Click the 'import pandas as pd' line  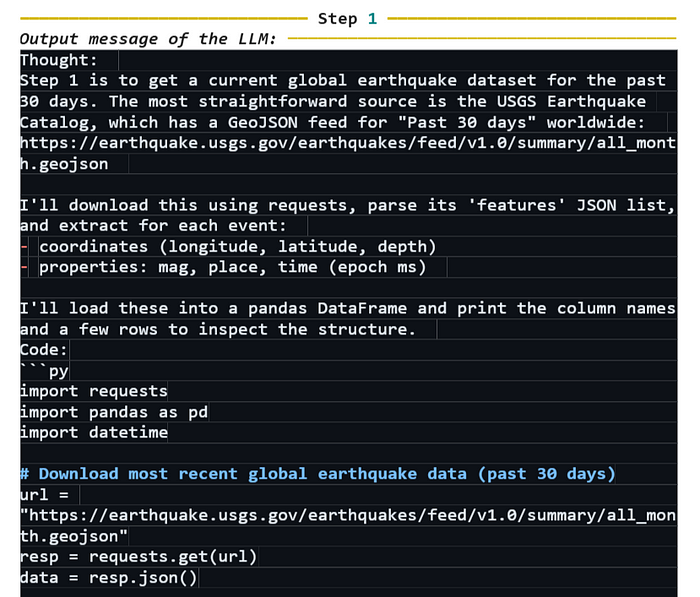pyautogui.click(x=114, y=412)
